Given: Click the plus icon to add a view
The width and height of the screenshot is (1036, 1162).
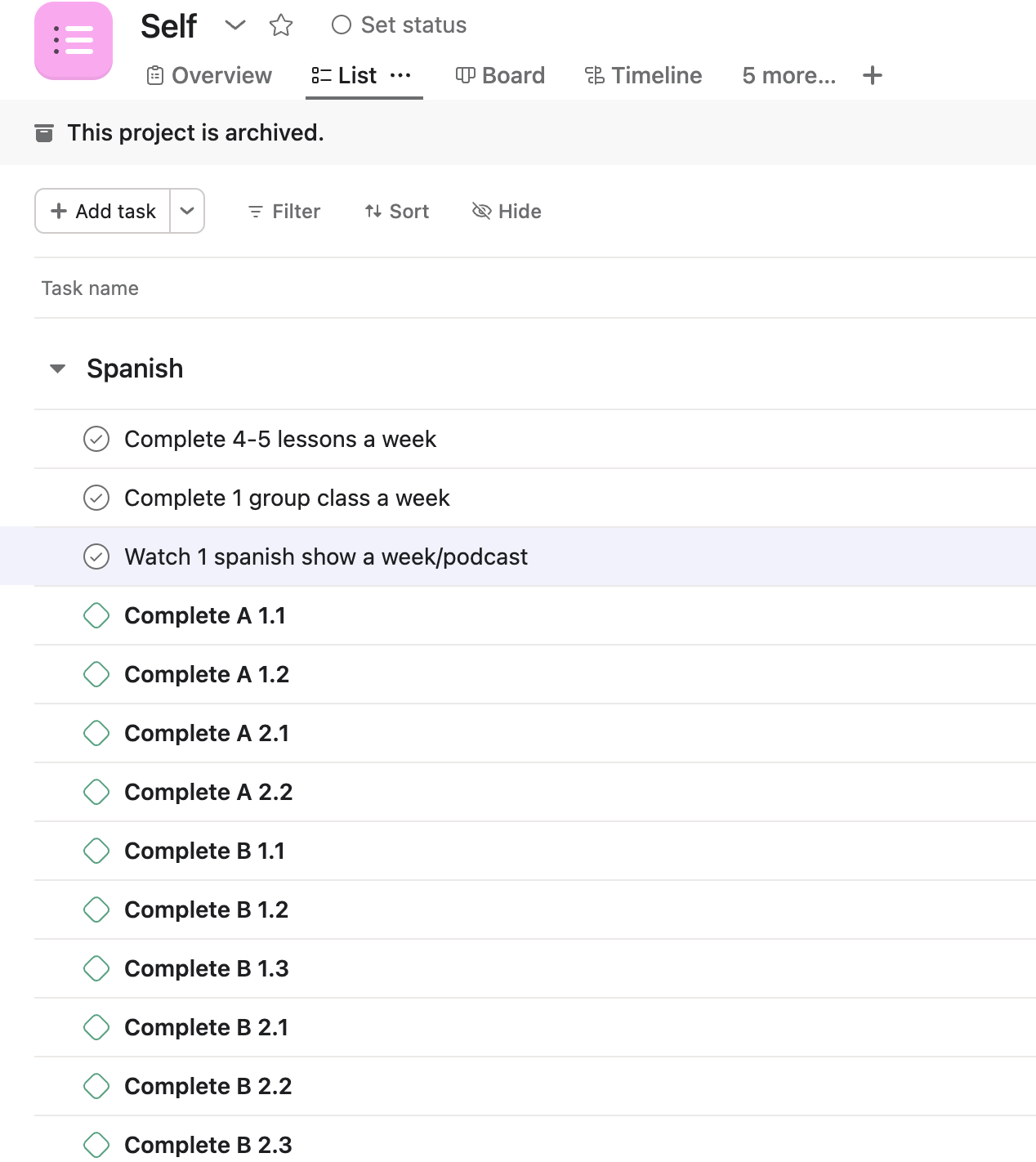Looking at the screenshot, I should point(873,75).
